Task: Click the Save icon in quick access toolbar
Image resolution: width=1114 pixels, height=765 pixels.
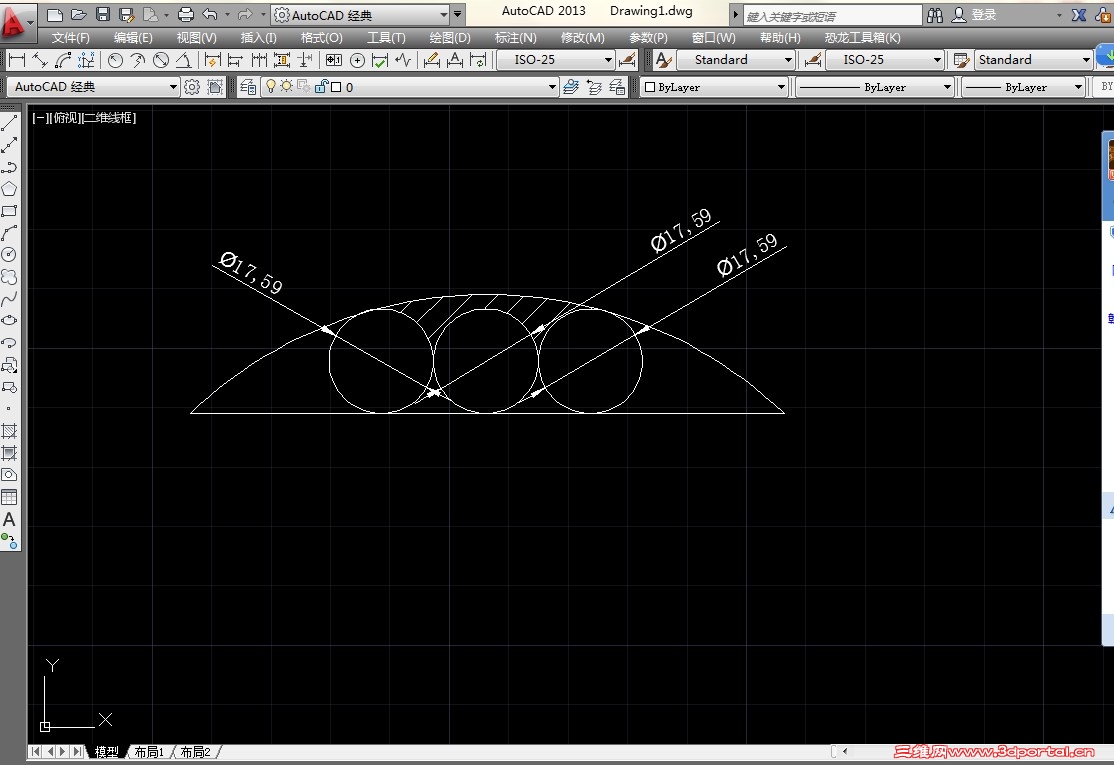Action: point(103,14)
